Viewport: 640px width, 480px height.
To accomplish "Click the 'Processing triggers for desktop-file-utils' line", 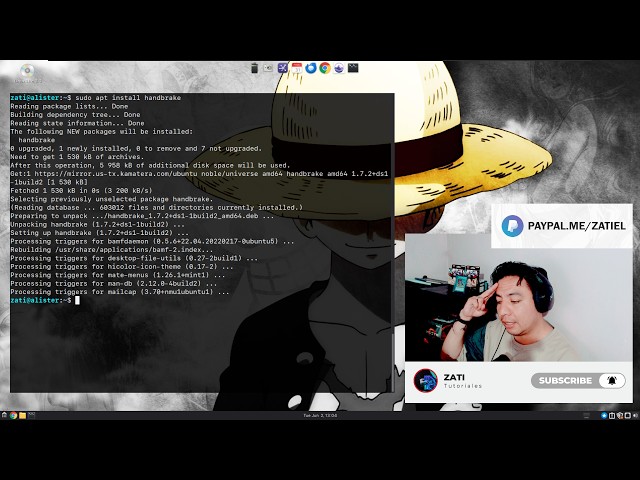I will pos(134,258).
